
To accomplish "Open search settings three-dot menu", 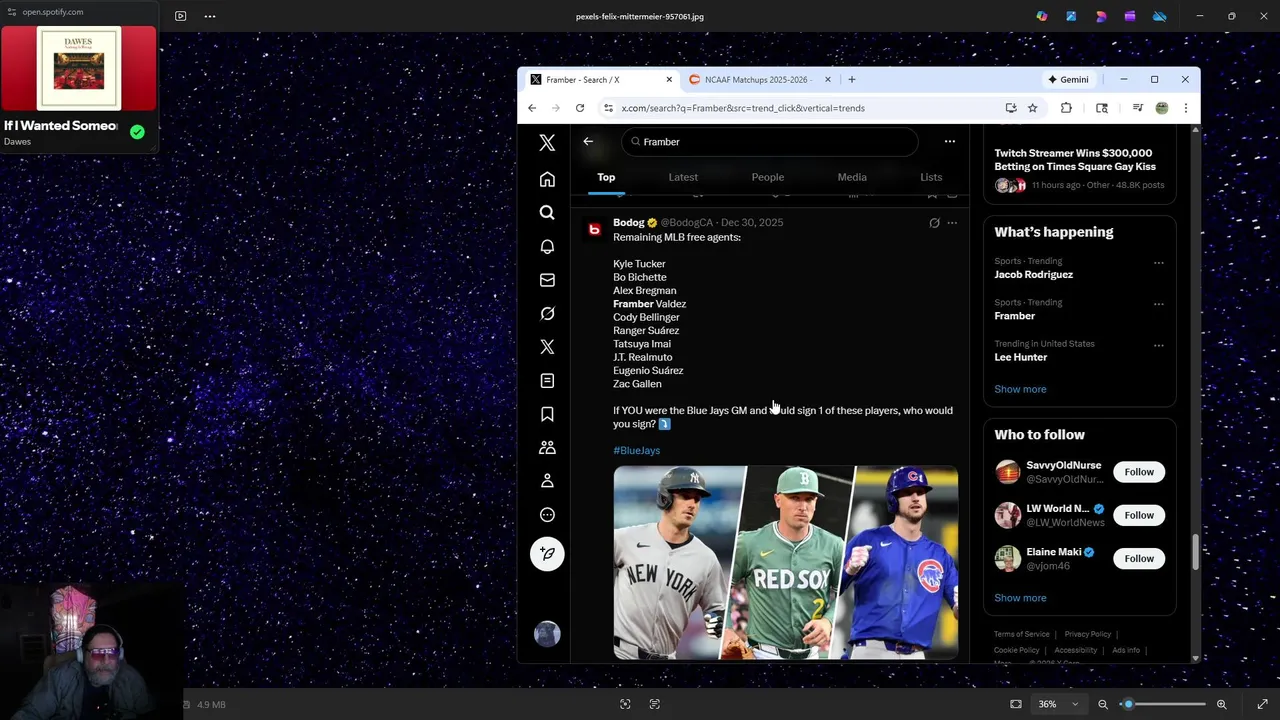I will 949,142.
